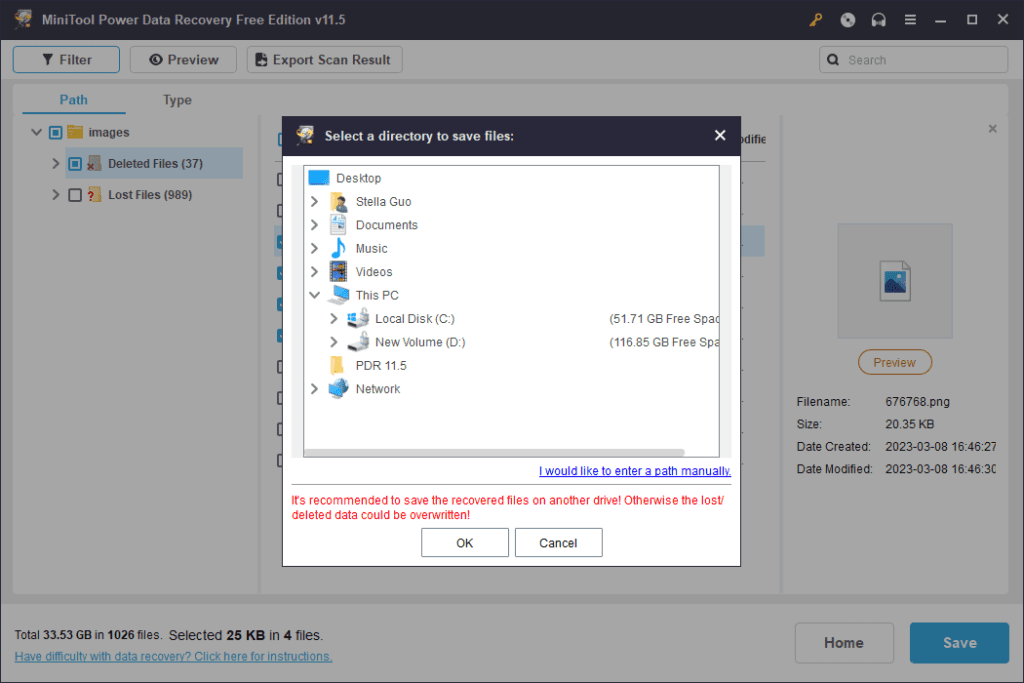Click the Stella Guo user folder icon
Screen dimensions: 1024x683
pyautogui.click(x=338, y=202)
